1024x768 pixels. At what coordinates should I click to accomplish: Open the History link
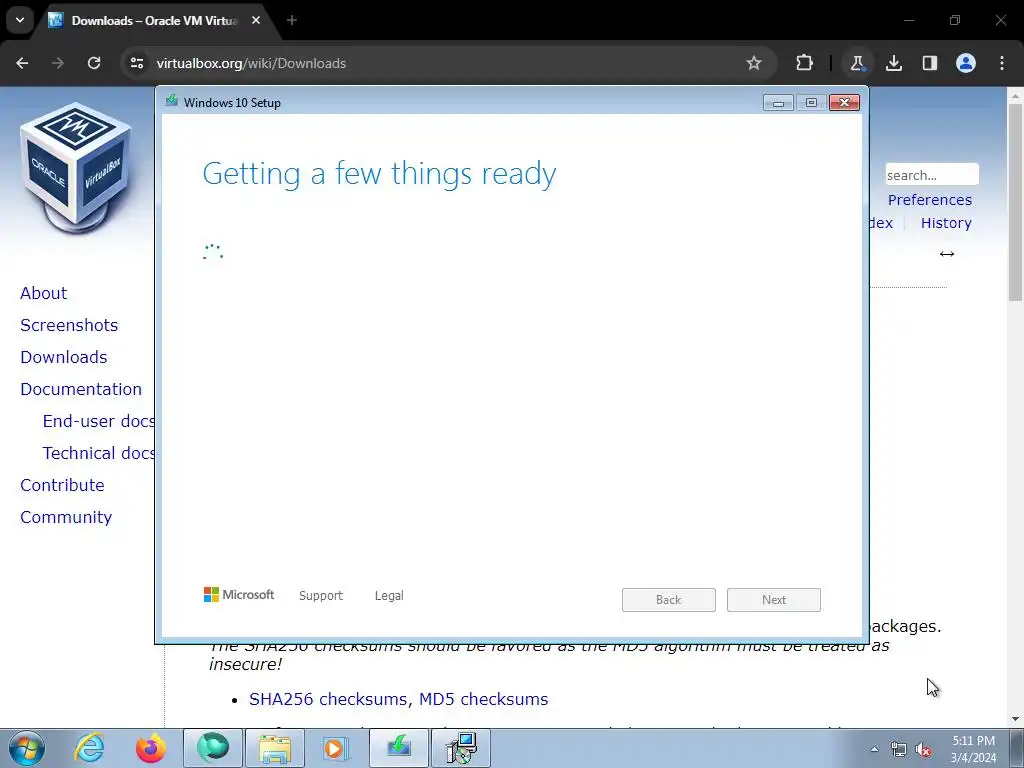[946, 223]
